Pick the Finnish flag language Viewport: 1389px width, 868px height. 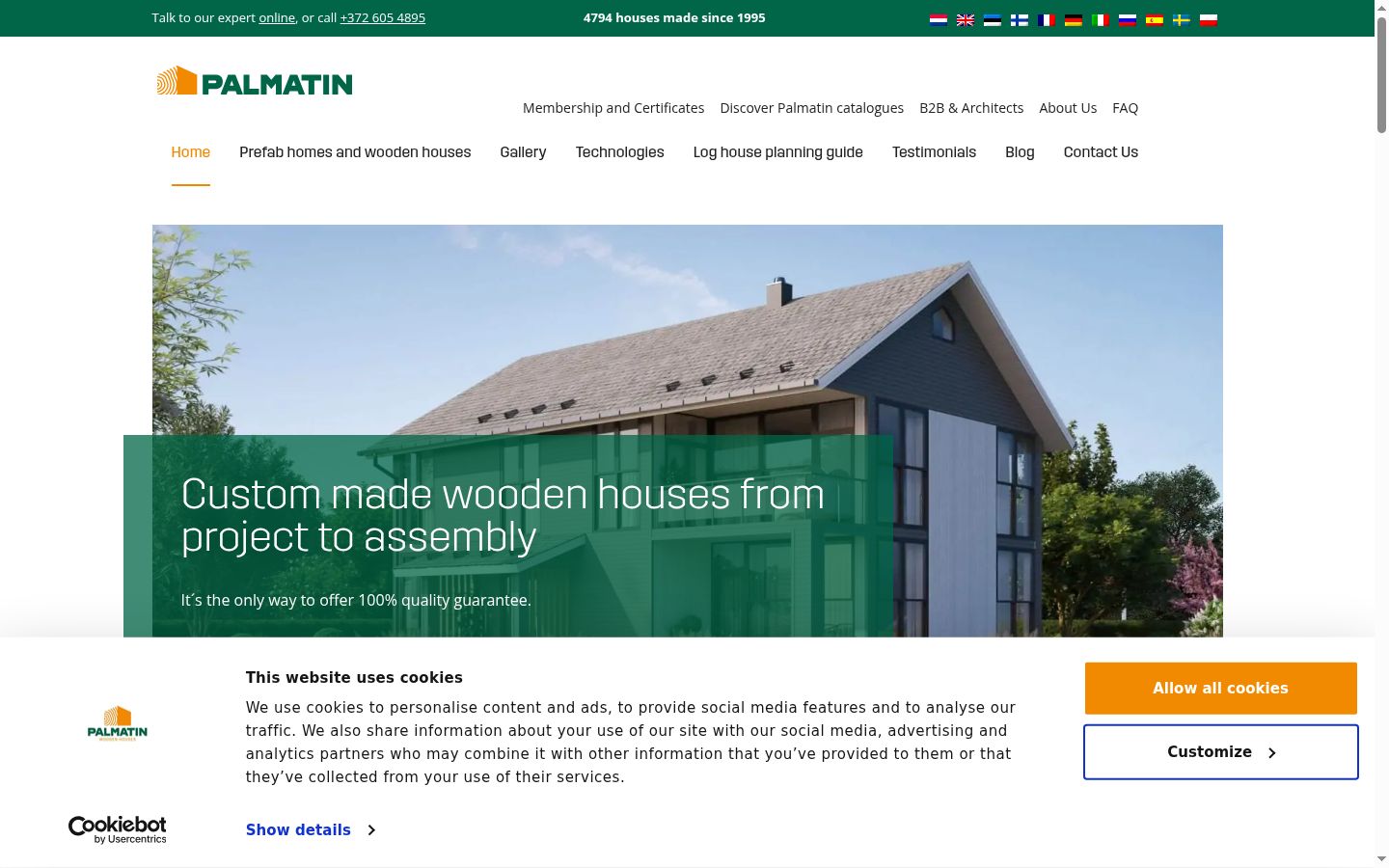tap(1019, 19)
